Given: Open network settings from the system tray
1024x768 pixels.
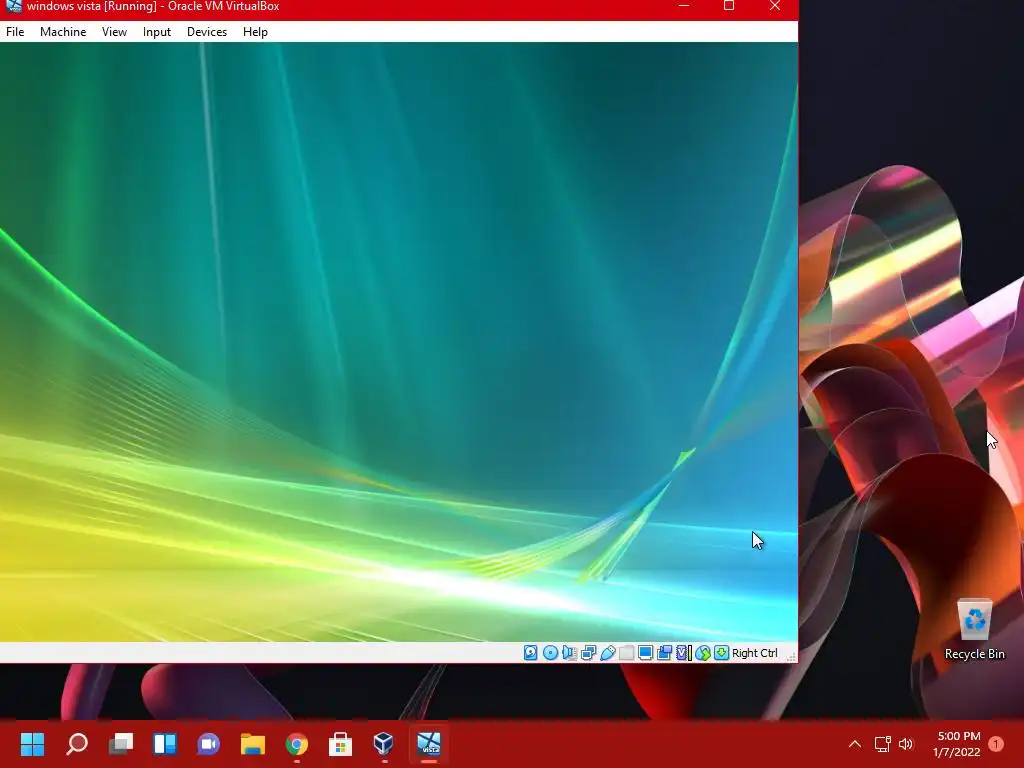Looking at the screenshot, I should [x=882, y=744].
